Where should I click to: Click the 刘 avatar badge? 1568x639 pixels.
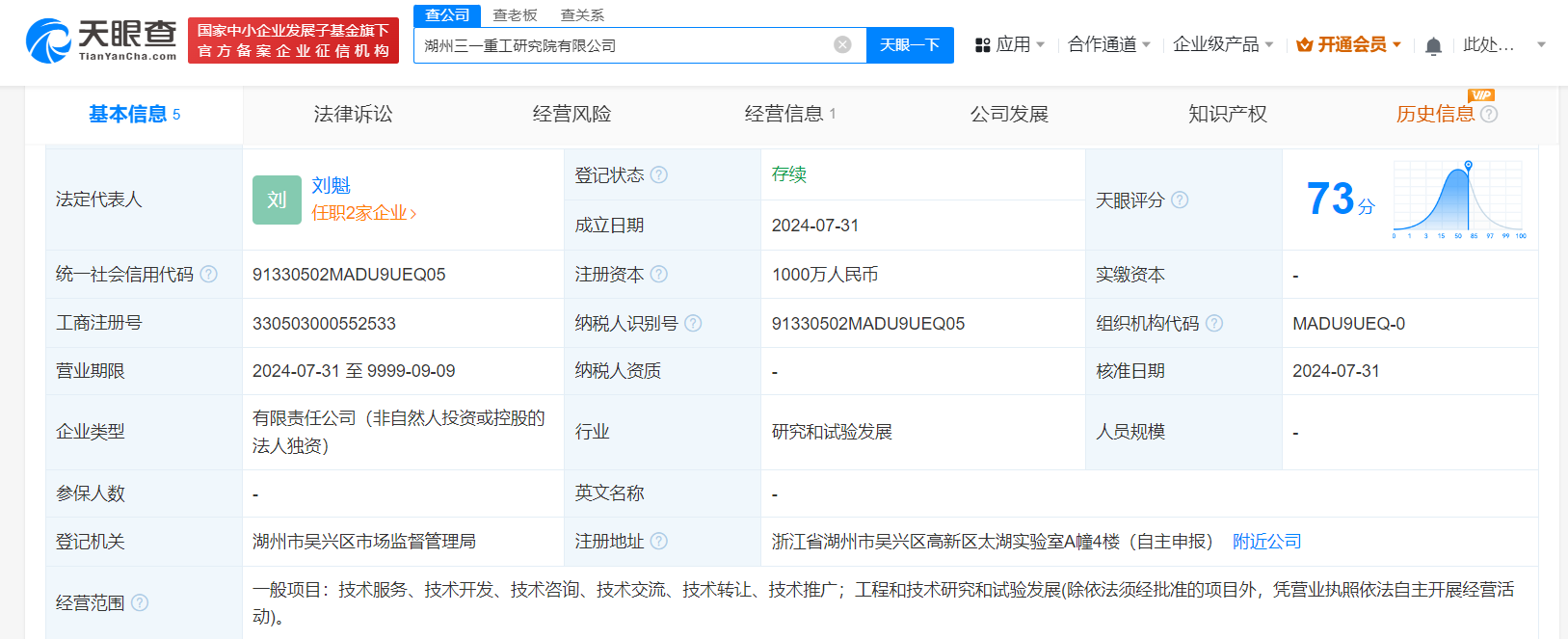[277, 200]
